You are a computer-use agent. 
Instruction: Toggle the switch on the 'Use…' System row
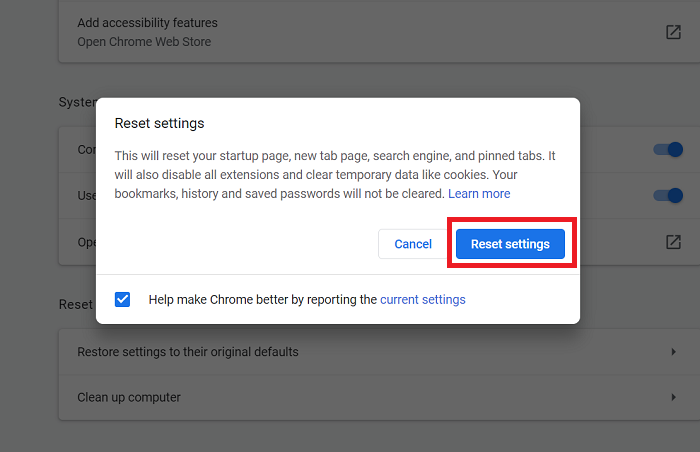pos(667,196)
